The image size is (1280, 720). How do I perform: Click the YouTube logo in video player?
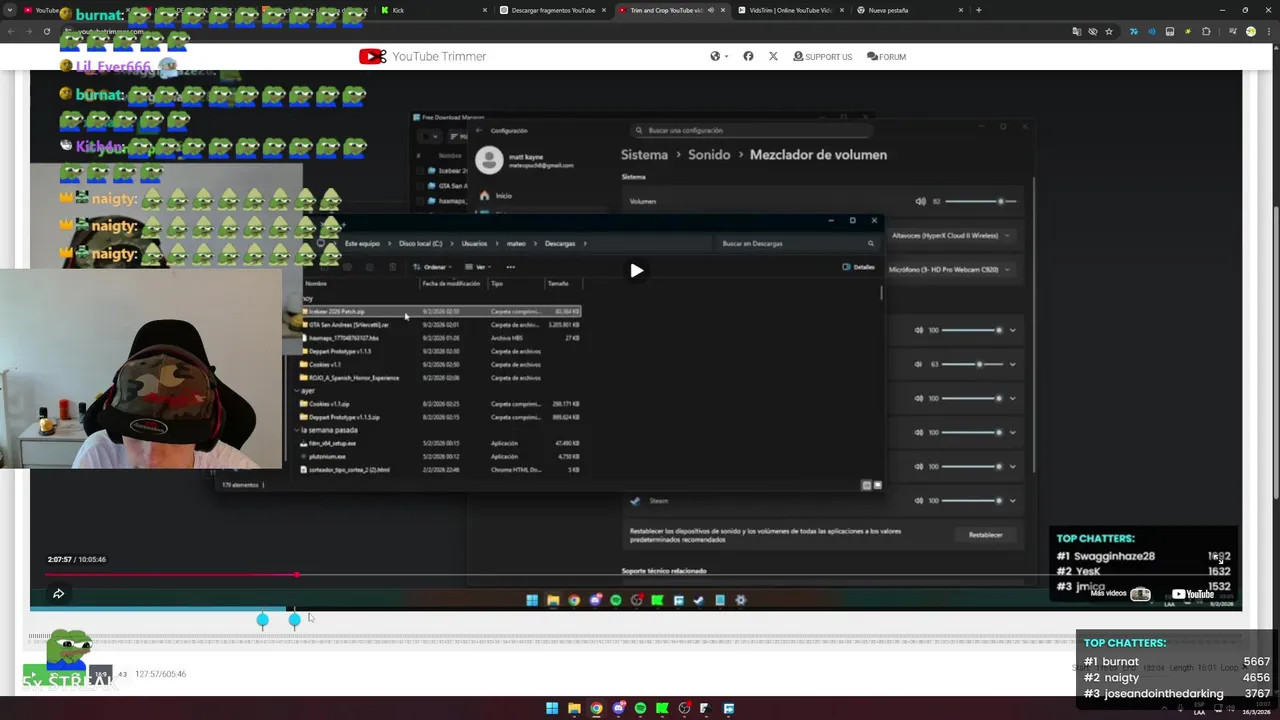[x=1192, y=594]
